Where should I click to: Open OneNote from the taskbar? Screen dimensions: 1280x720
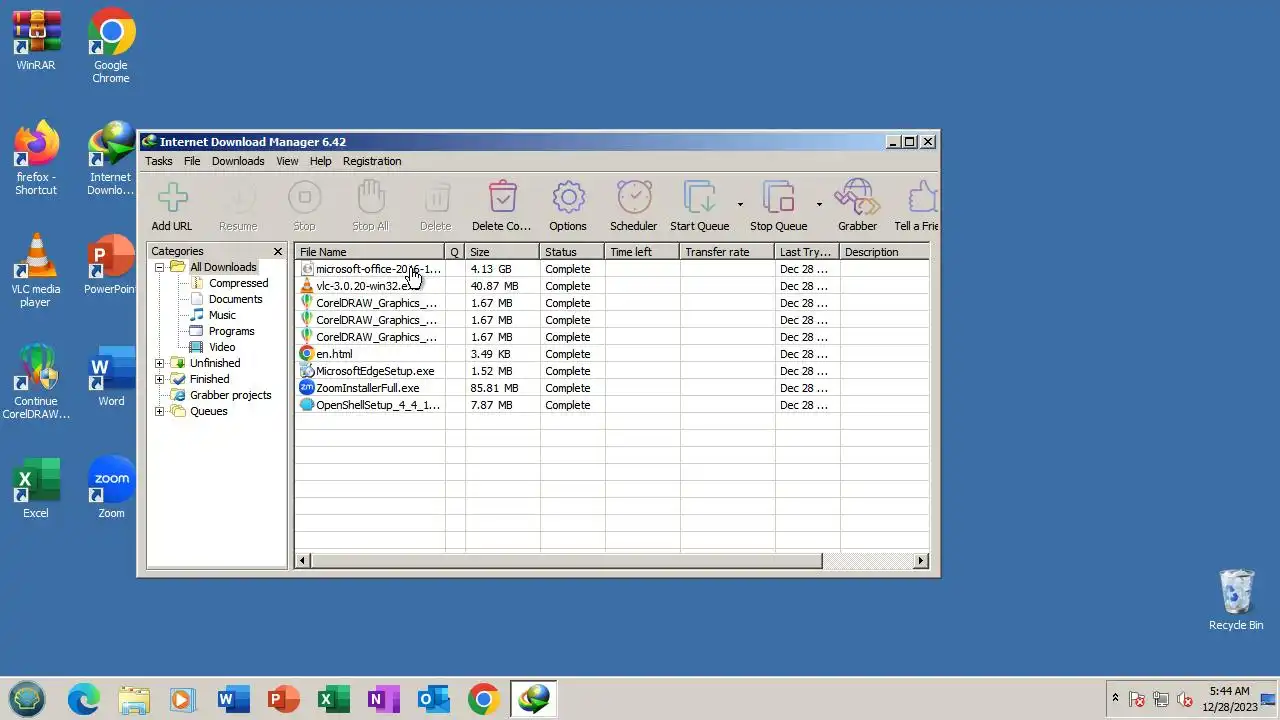[x=383, y=699]
